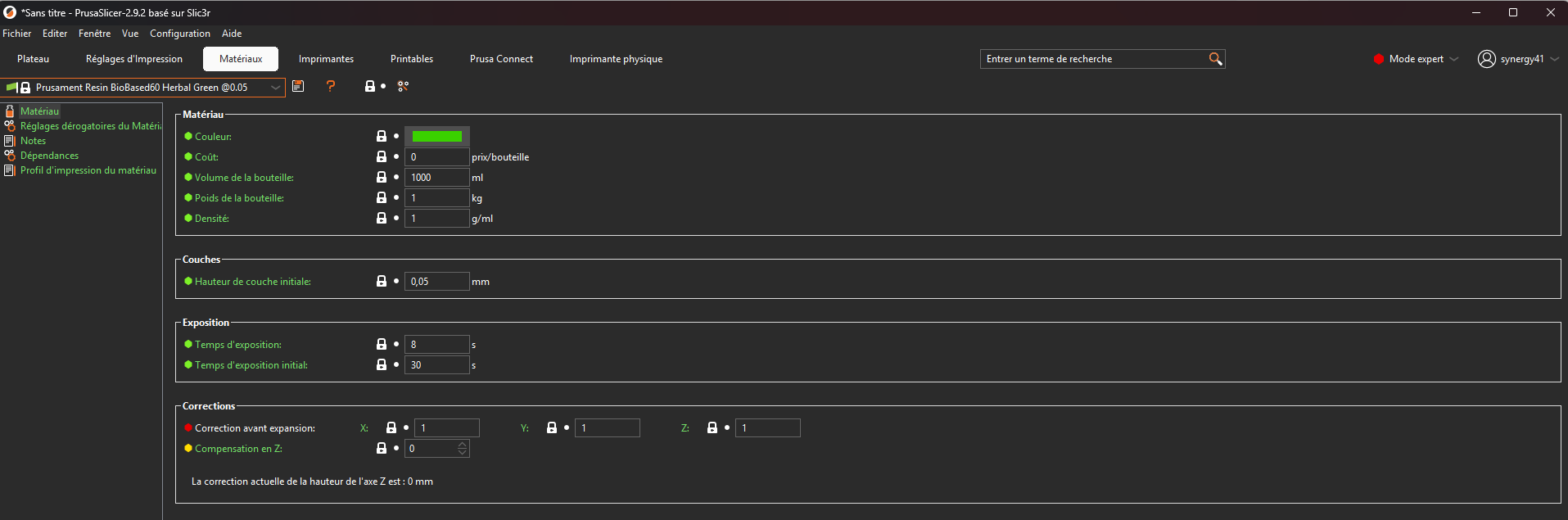
Task: Open the compare presets tool
Action: tap(403, 86)
